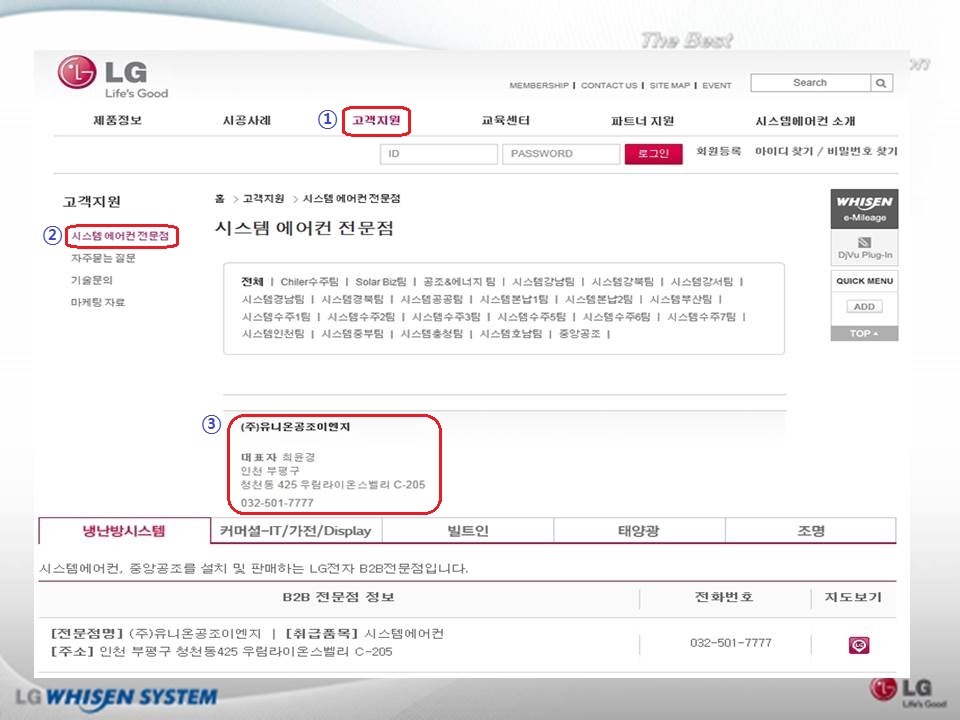
Task: Filter by 시스템경남팀
Action: click(x=273, y=299)
